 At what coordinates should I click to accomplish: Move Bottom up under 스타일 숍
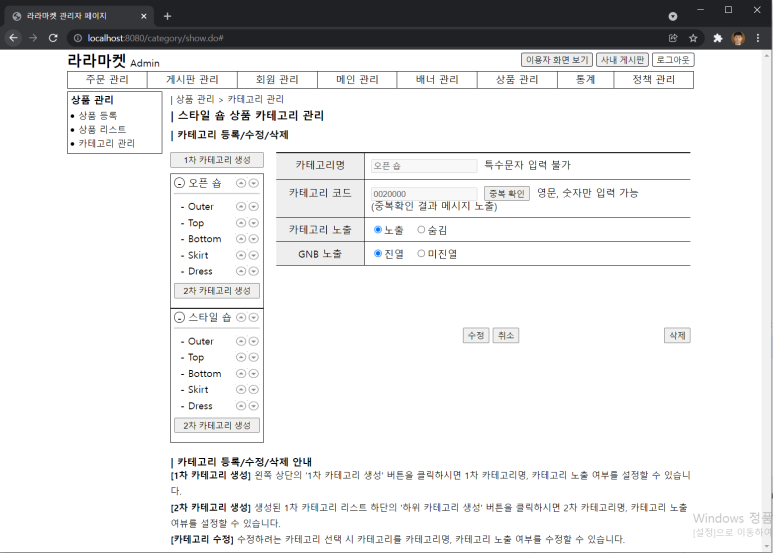point(241,374)
